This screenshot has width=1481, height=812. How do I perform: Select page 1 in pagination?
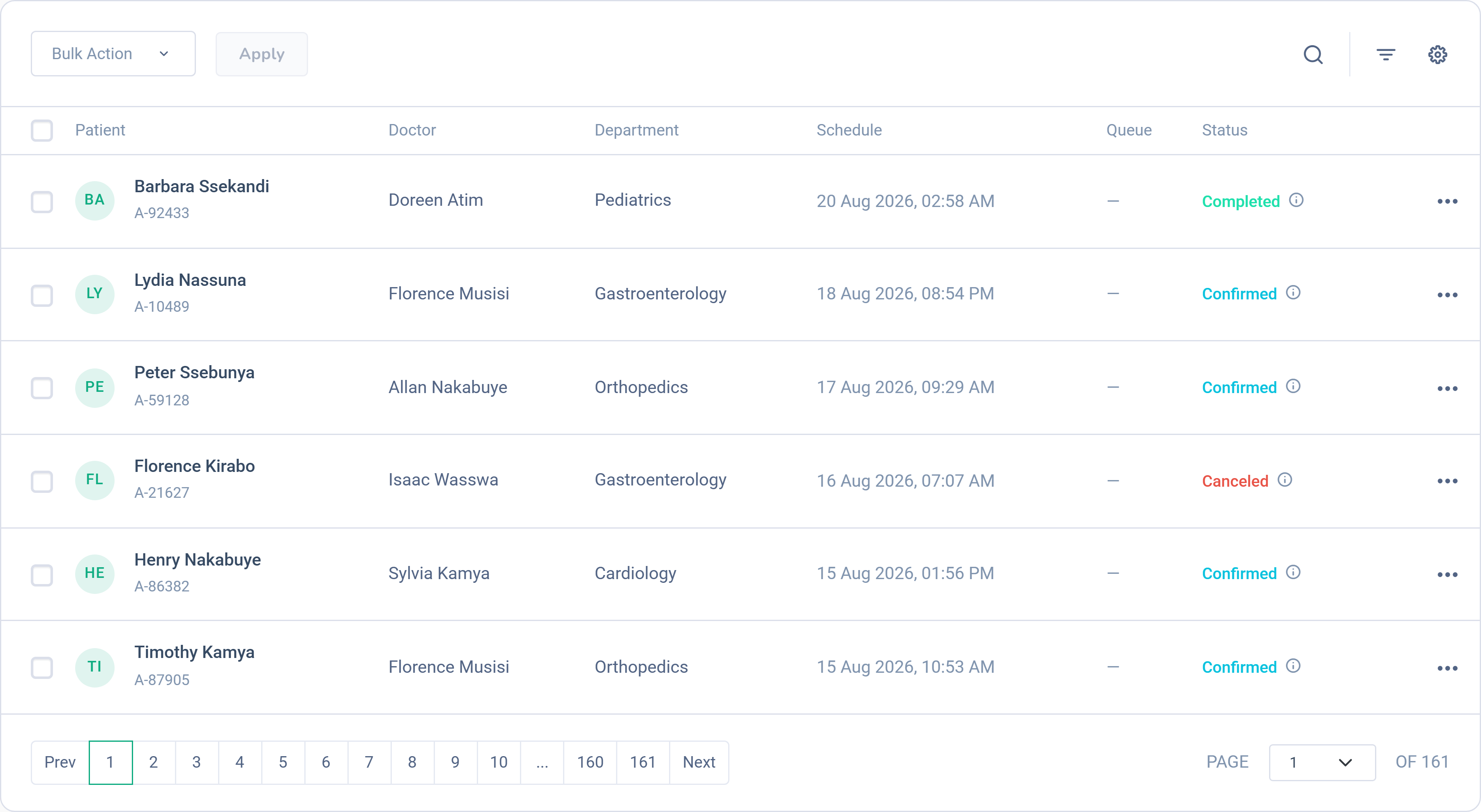tap(110, 763)
